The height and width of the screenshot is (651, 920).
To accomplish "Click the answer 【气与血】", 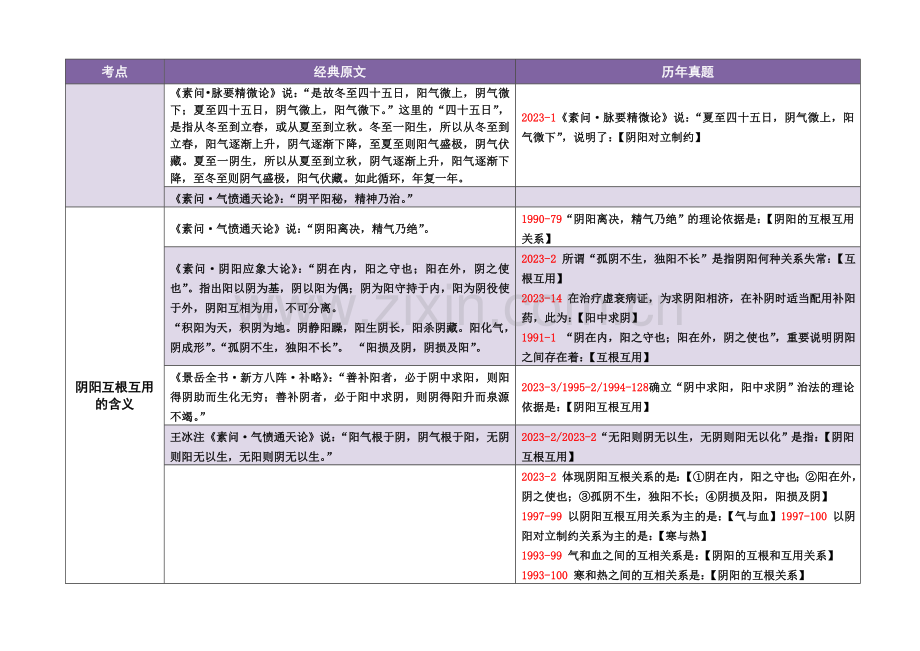I will click(x=752, y=517).
